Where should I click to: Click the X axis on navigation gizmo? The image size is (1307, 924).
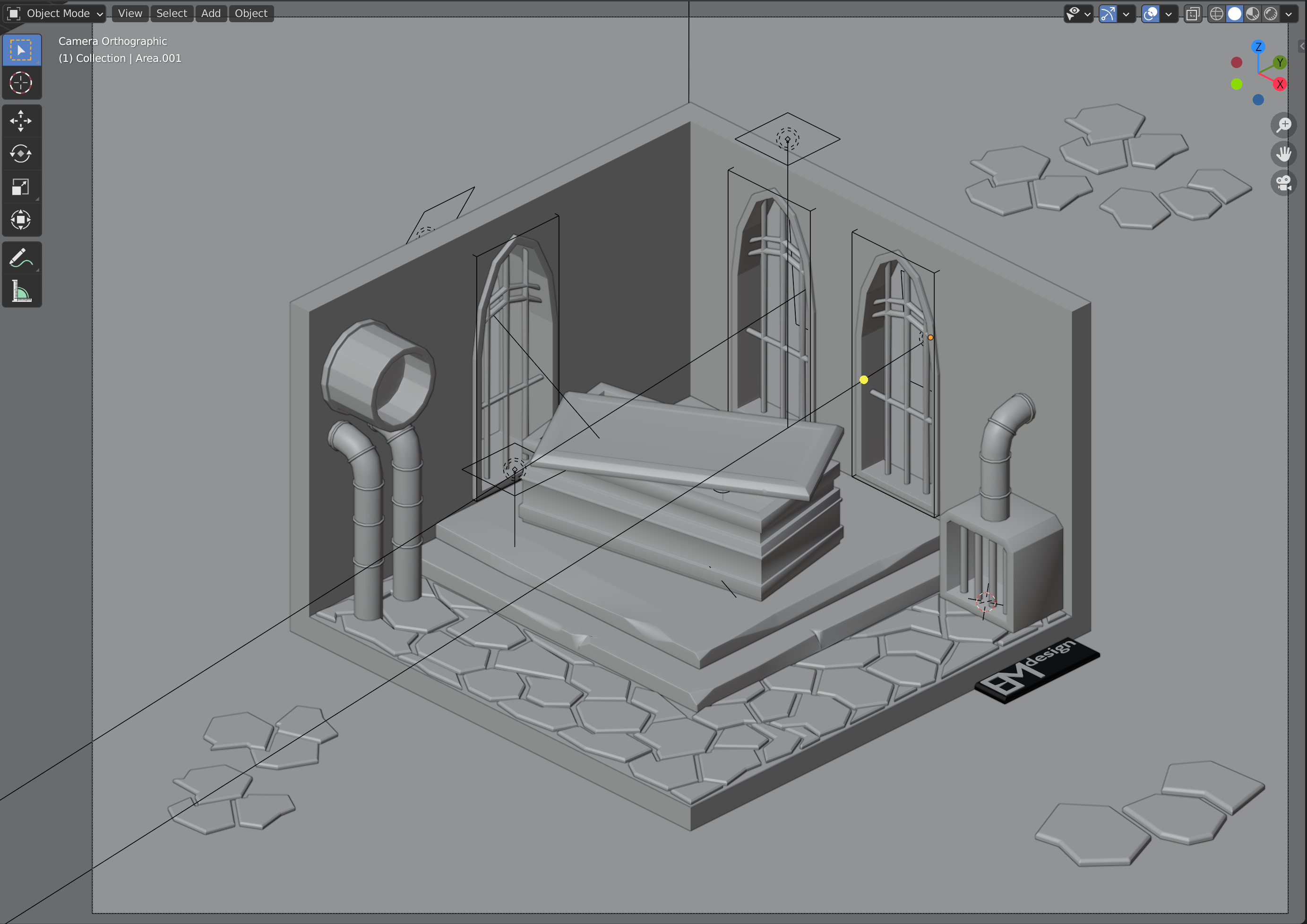(x=1280, y=84)
